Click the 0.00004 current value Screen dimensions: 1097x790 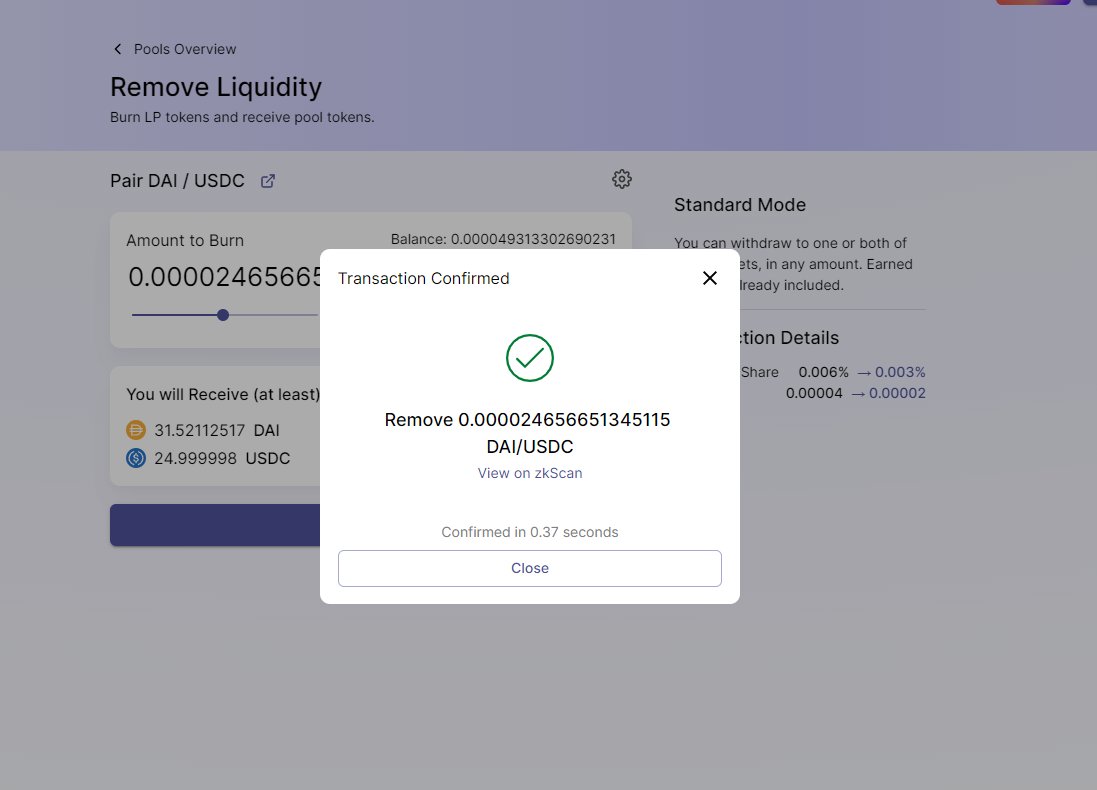coord(814,393)
